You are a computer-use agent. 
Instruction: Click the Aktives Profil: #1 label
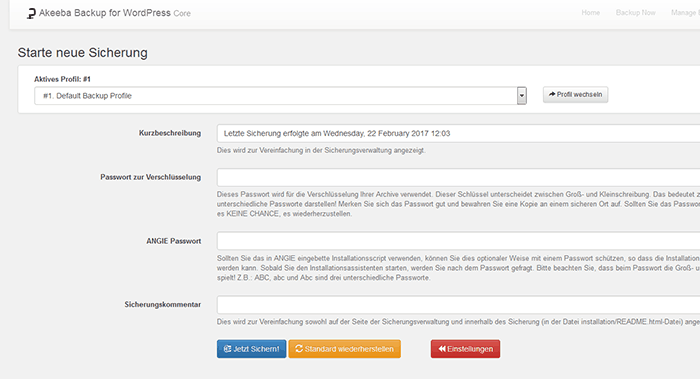(x=62, y=79)
